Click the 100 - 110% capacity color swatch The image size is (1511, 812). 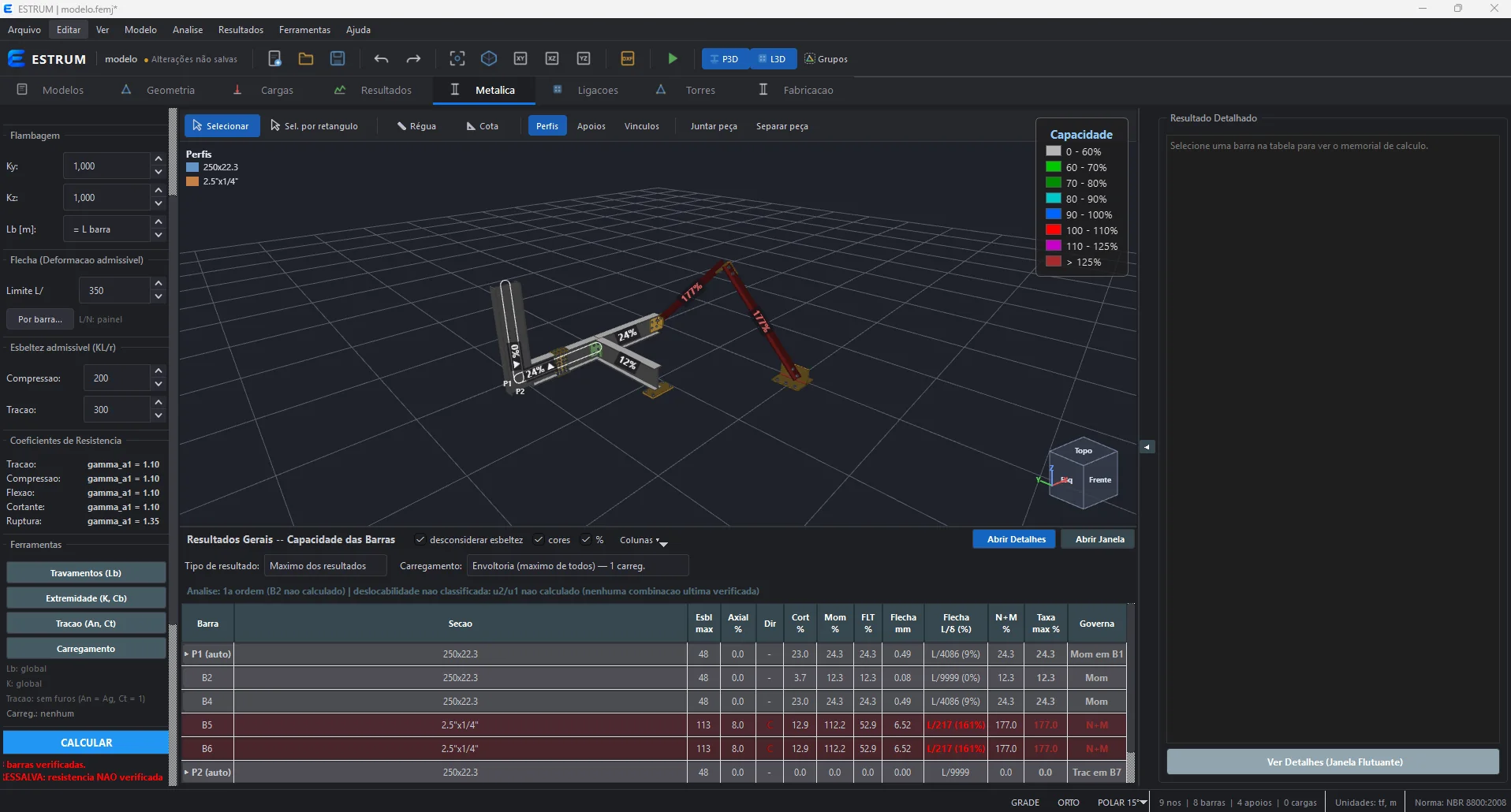coord(1054,230)
